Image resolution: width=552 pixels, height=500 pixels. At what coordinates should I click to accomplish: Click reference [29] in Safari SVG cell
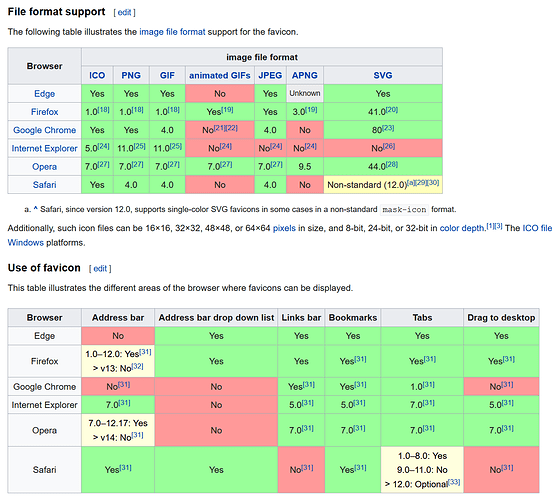[x=421, y=183]
